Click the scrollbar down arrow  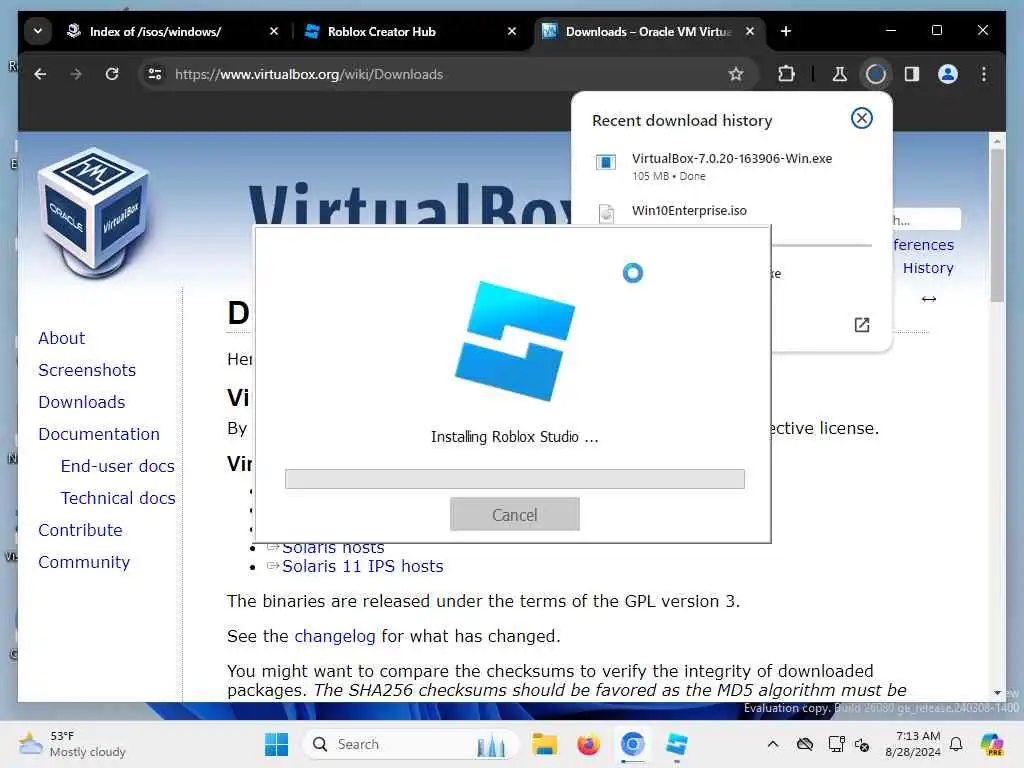click(997, 693)
